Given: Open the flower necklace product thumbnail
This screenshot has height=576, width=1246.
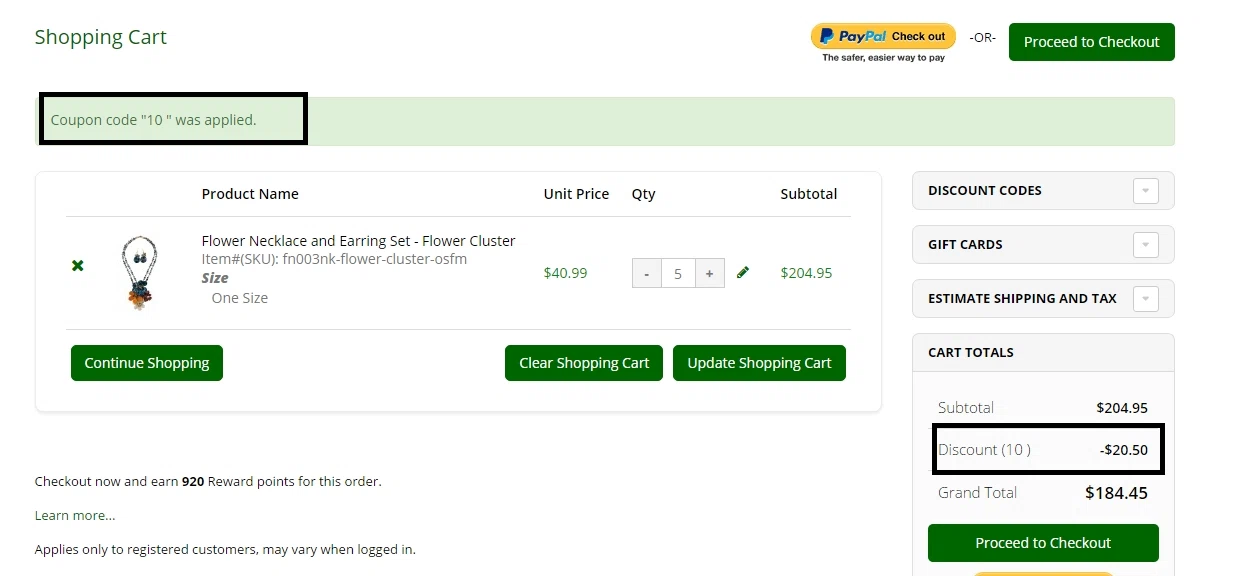Looking at the screenshot, I should 138,272.
